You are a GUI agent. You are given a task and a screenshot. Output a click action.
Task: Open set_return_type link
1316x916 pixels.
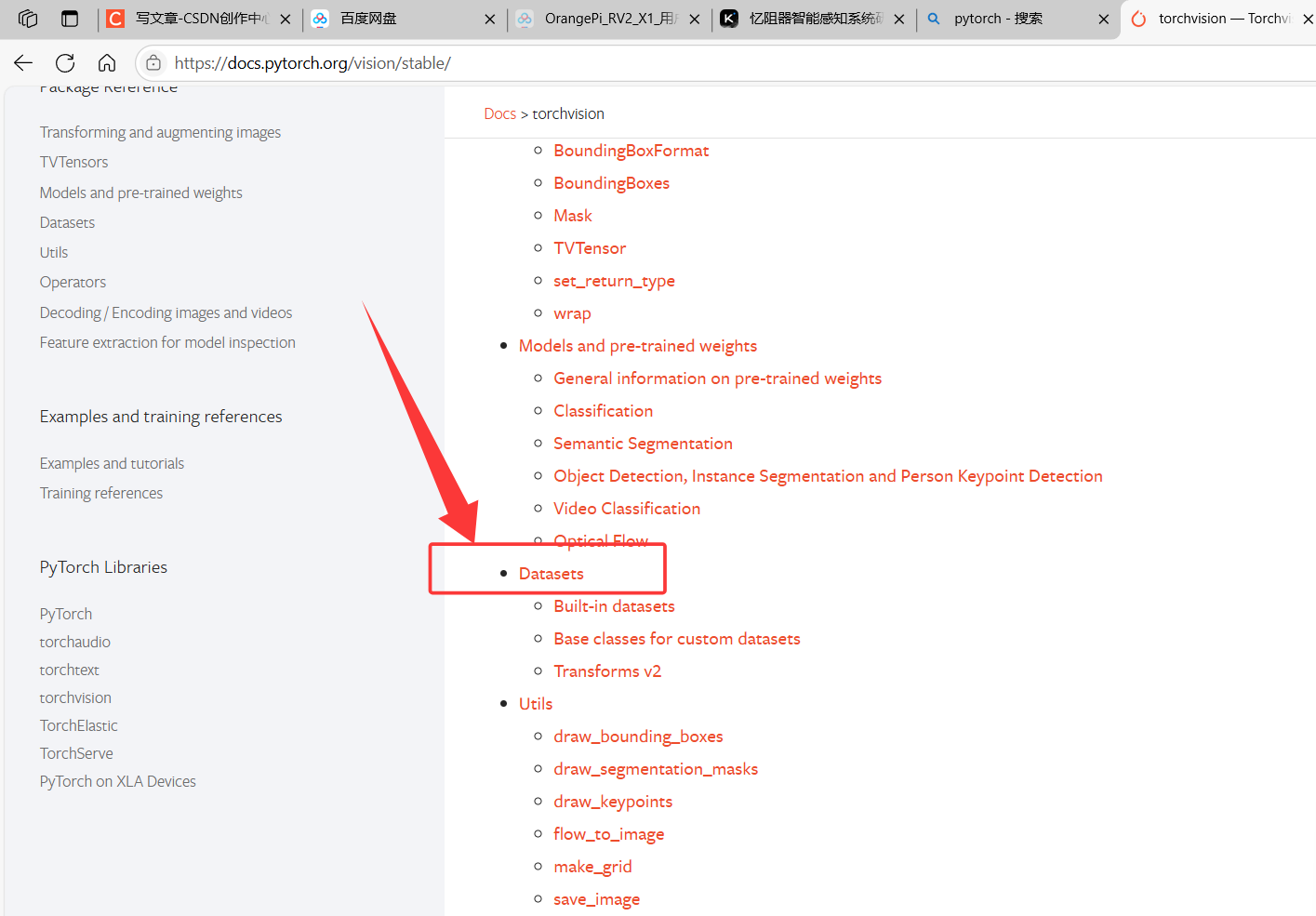[x=614, y=281]
